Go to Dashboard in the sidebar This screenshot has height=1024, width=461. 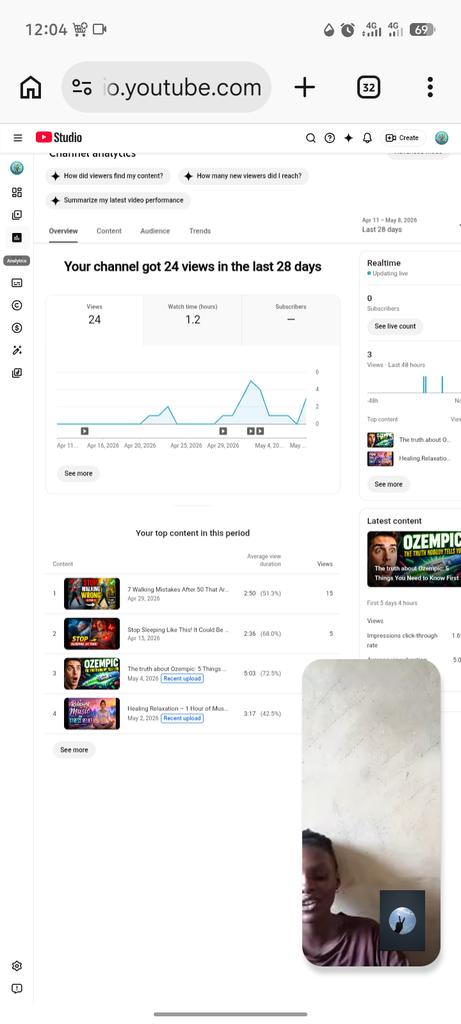tap(17, 192)
